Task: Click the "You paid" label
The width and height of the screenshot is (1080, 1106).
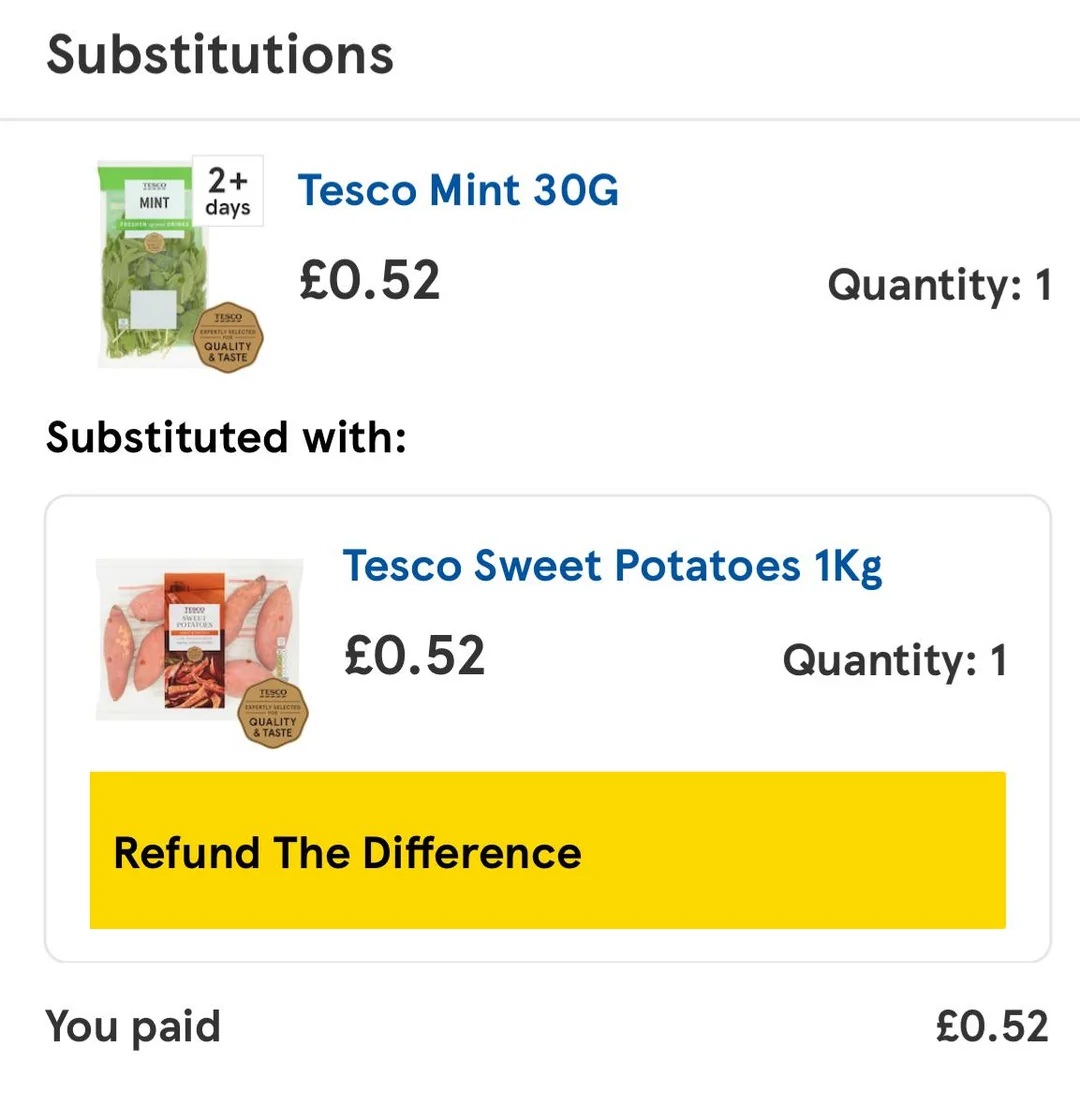Action: pyautogui.click(x=133, y=1027)
